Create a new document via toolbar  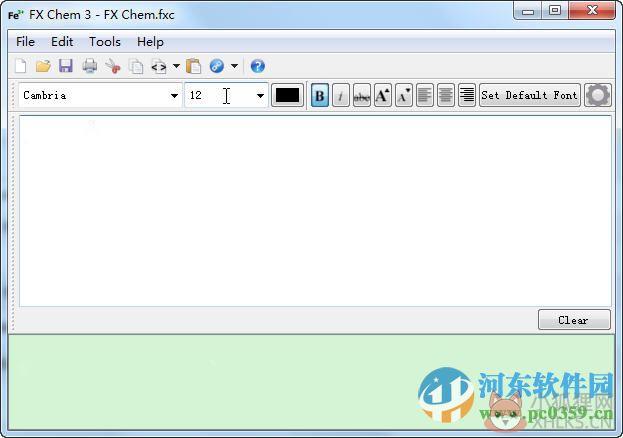pos(21,66)
